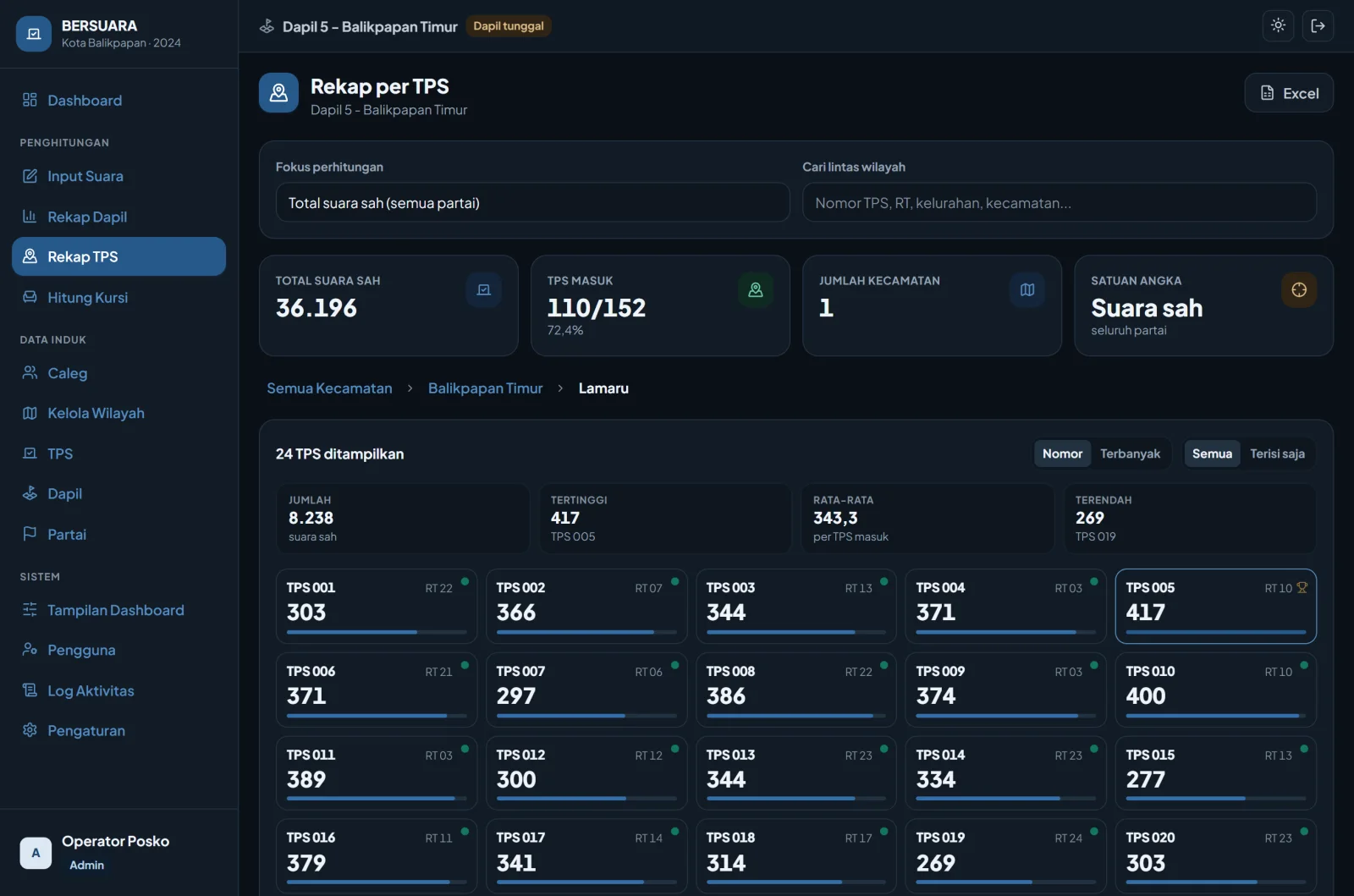This screenshot has width=1354, height=896.
Task: Open Tampilan Dashboard menu item
Action: point(118,610)
